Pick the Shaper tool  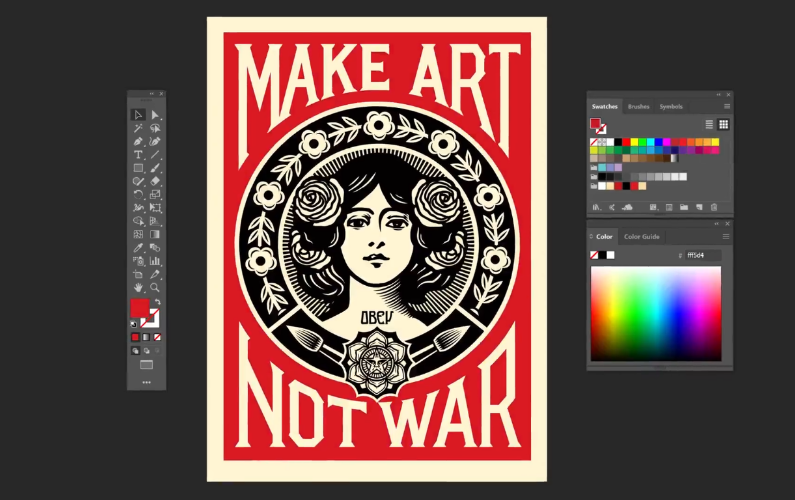[x=138, y=181]
